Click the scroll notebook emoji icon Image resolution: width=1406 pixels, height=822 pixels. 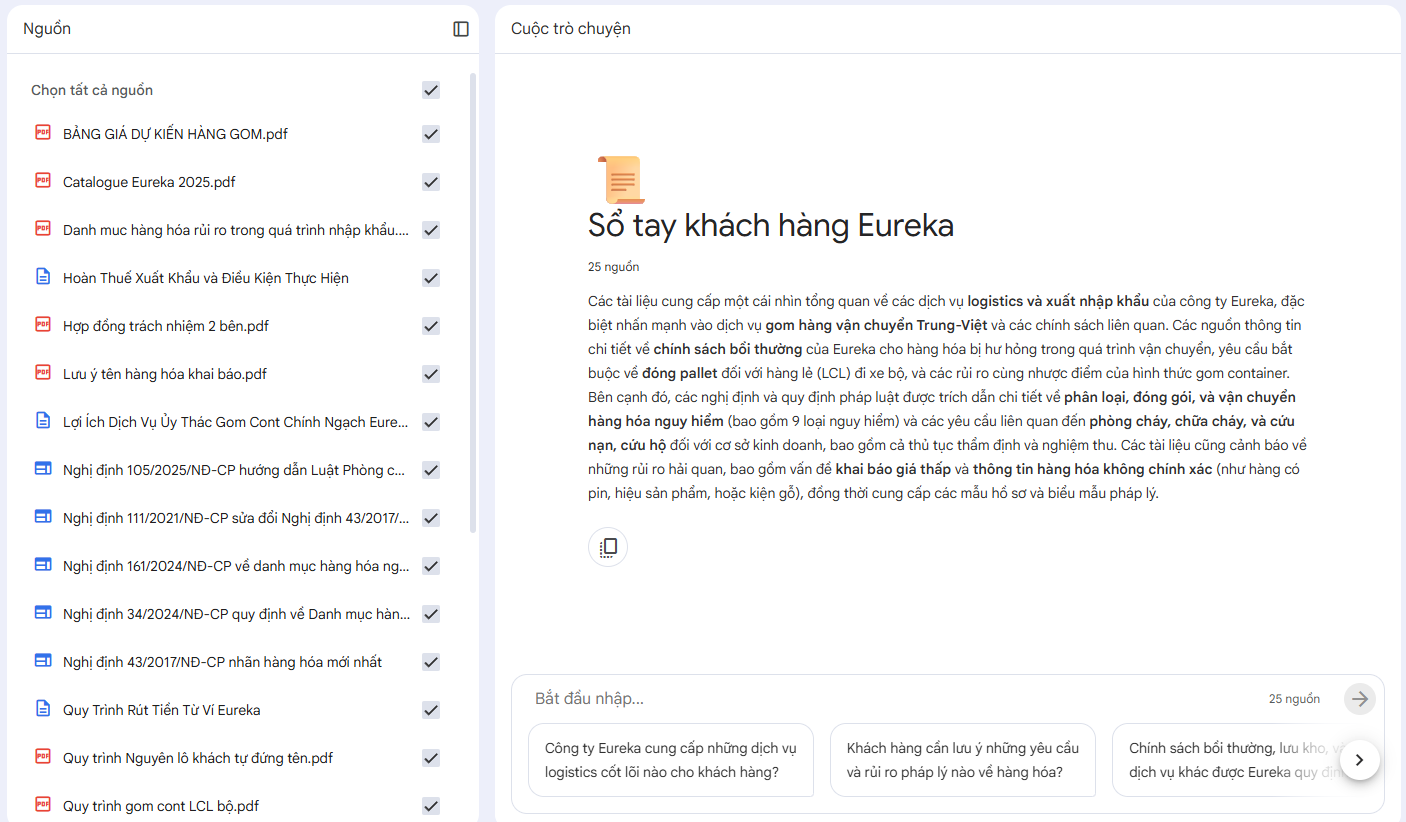click(x=620, y=180)
